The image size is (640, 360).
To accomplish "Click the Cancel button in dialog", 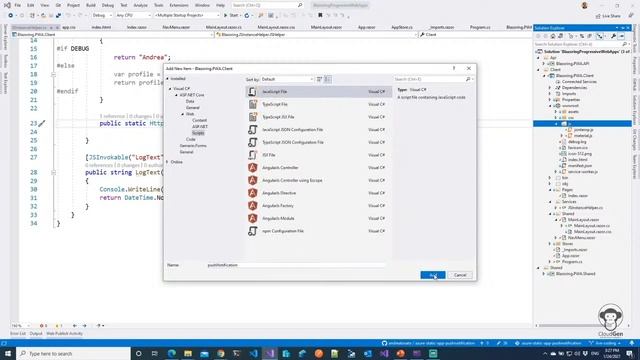I will (460, 275).
